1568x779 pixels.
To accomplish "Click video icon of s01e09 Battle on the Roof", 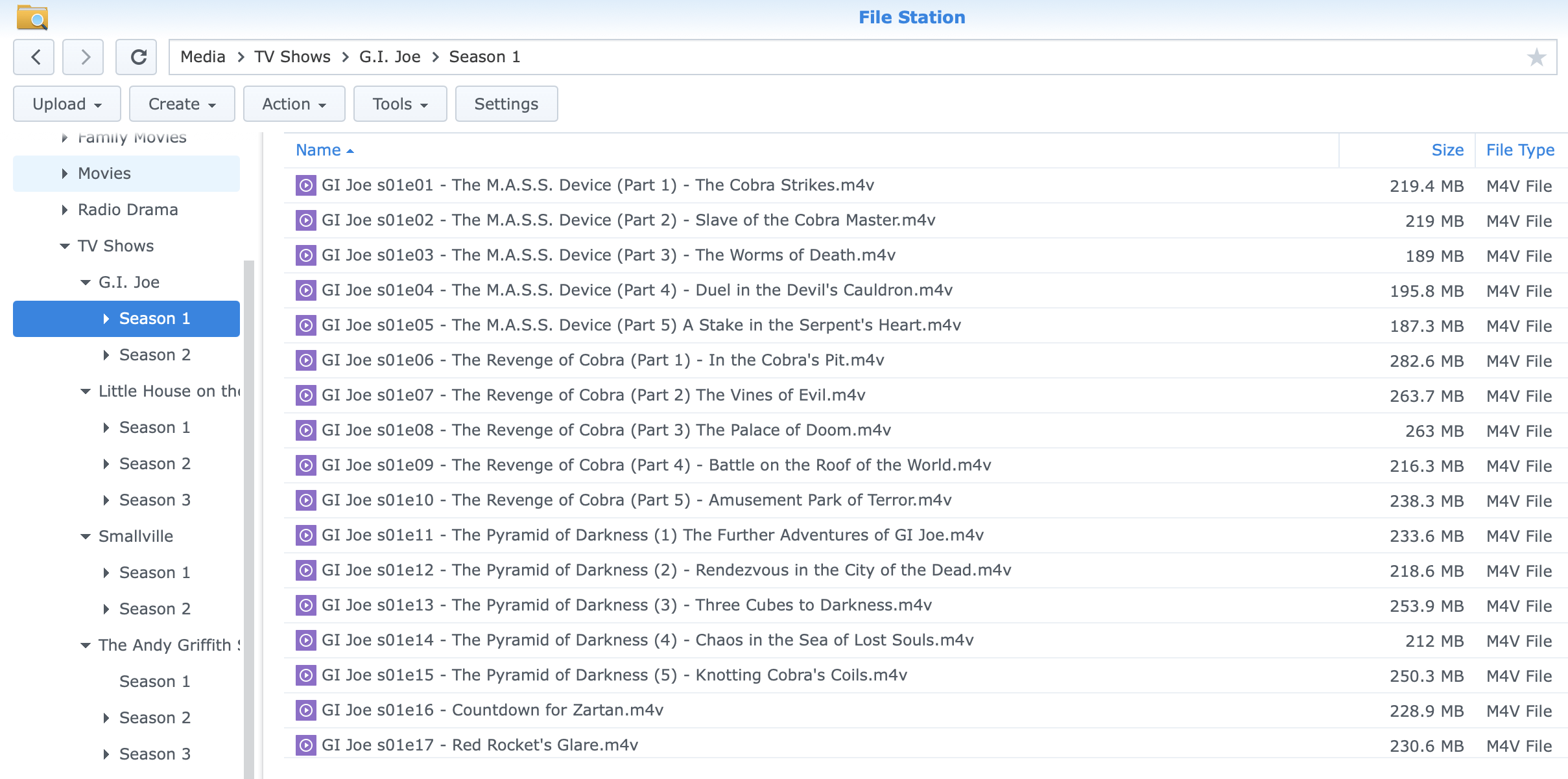I will [306, 465].
